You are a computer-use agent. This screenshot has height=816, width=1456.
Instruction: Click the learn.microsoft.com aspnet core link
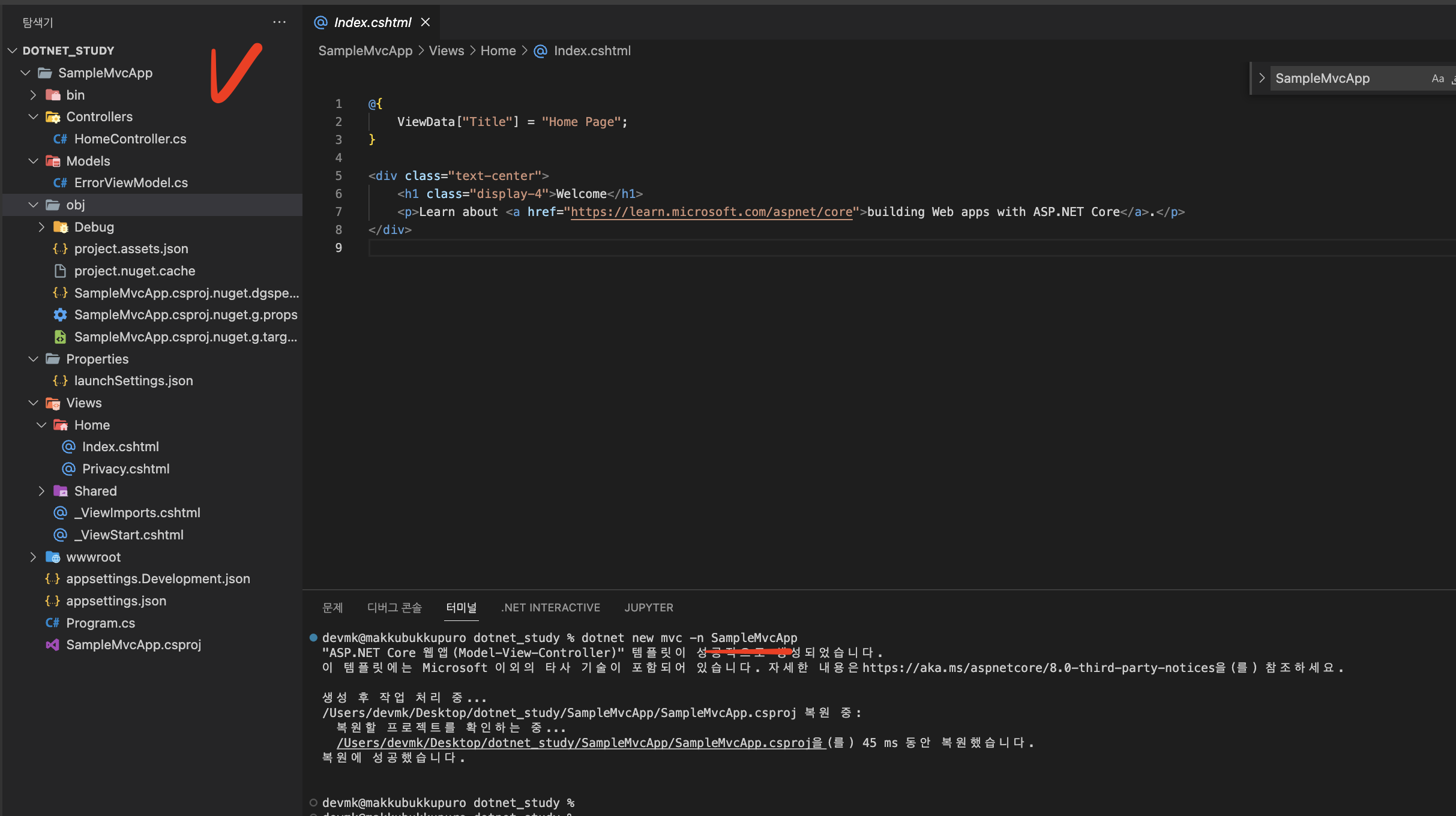click(711, 212)
